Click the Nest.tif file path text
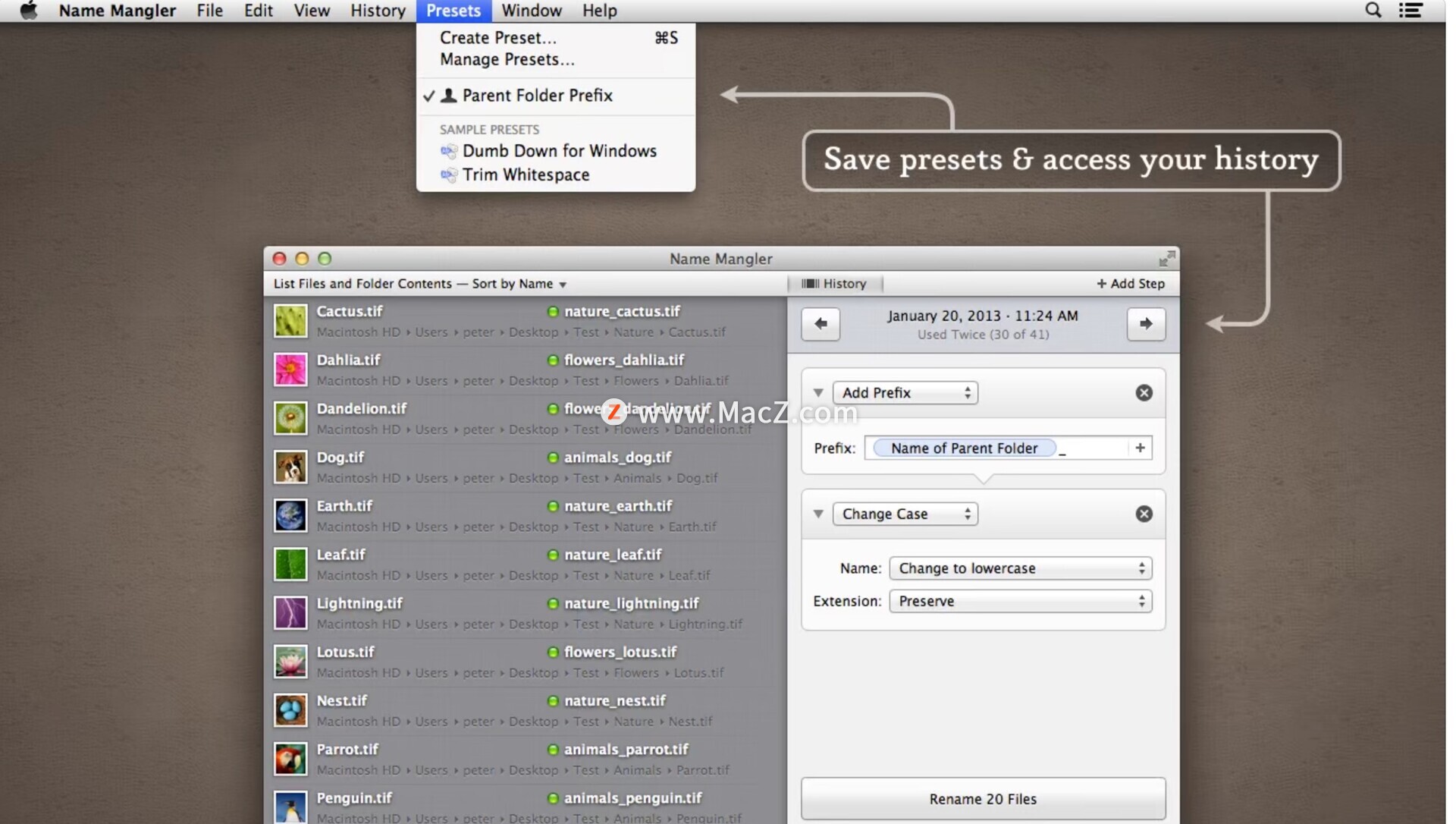 click(x=514, y=722)
